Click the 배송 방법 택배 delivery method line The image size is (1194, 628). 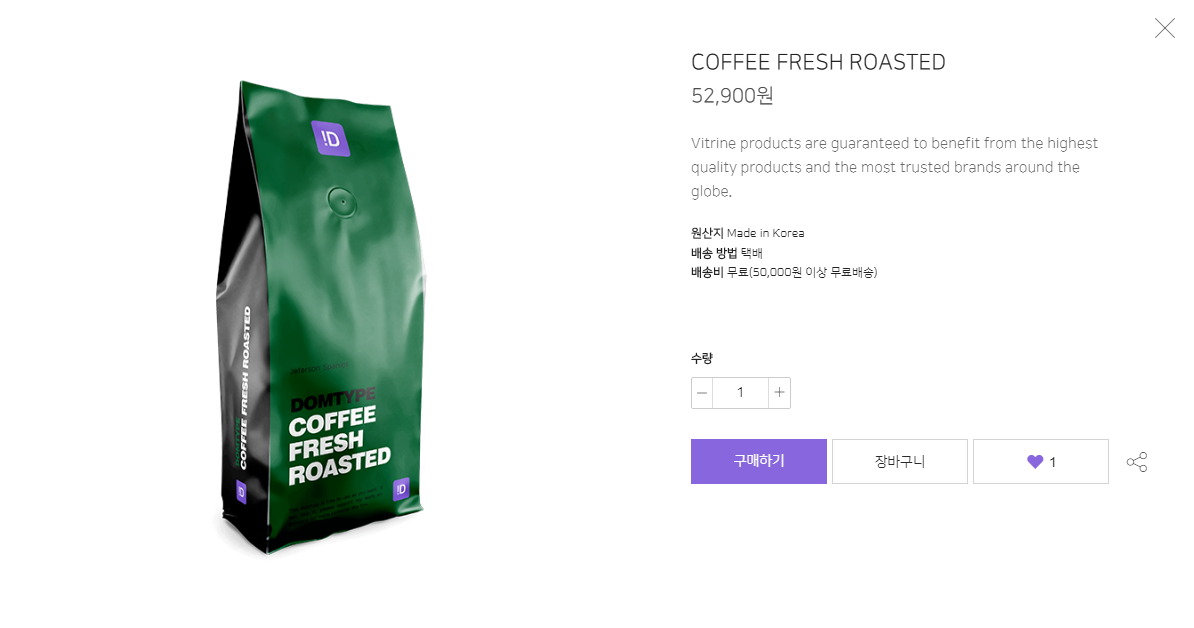click(x=726, y=253)
